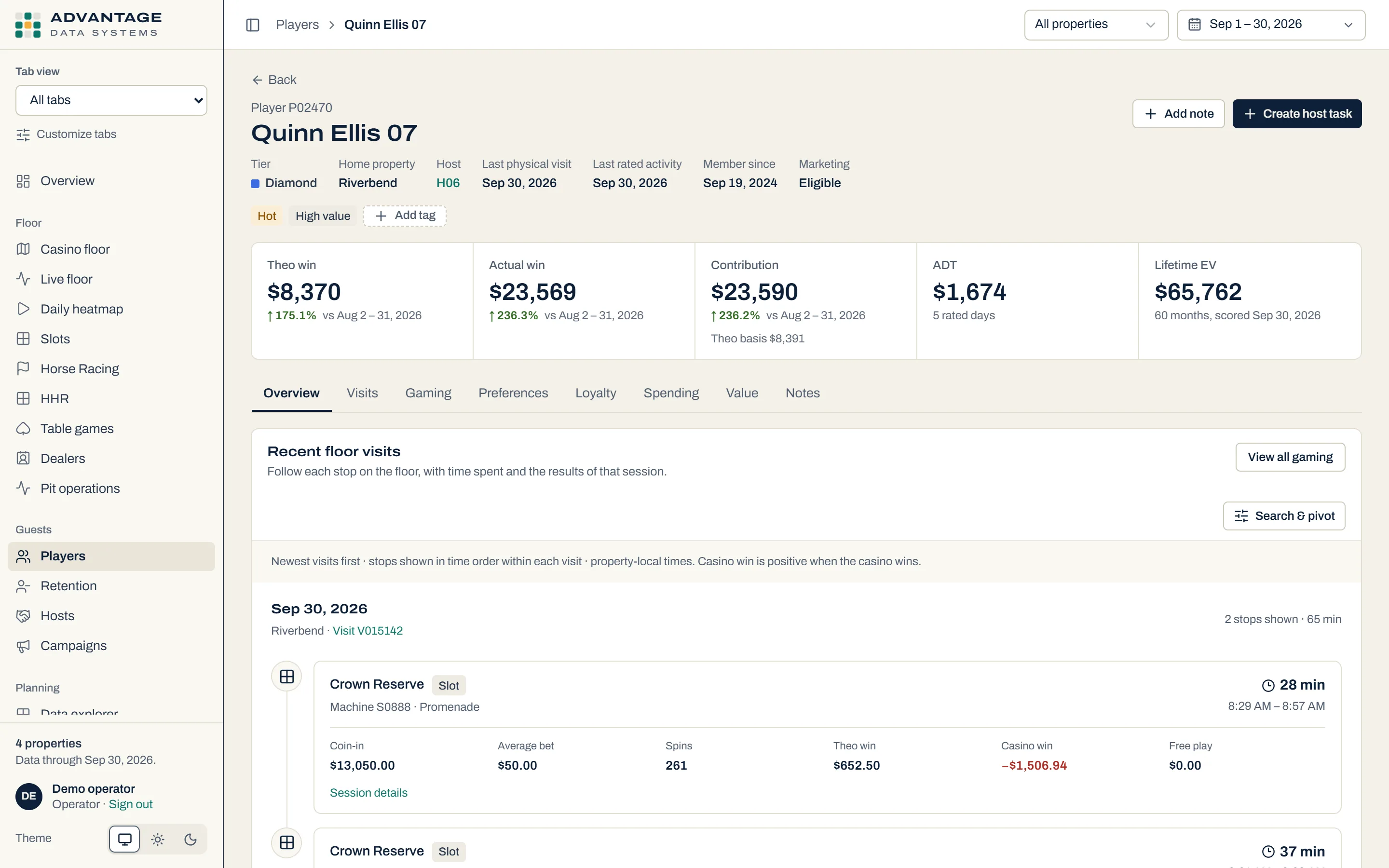Image resolution: width=1389 pixels, height=868 pixels.
Task: Open Hosts handshake icon
Action: (x=23, y=615)
